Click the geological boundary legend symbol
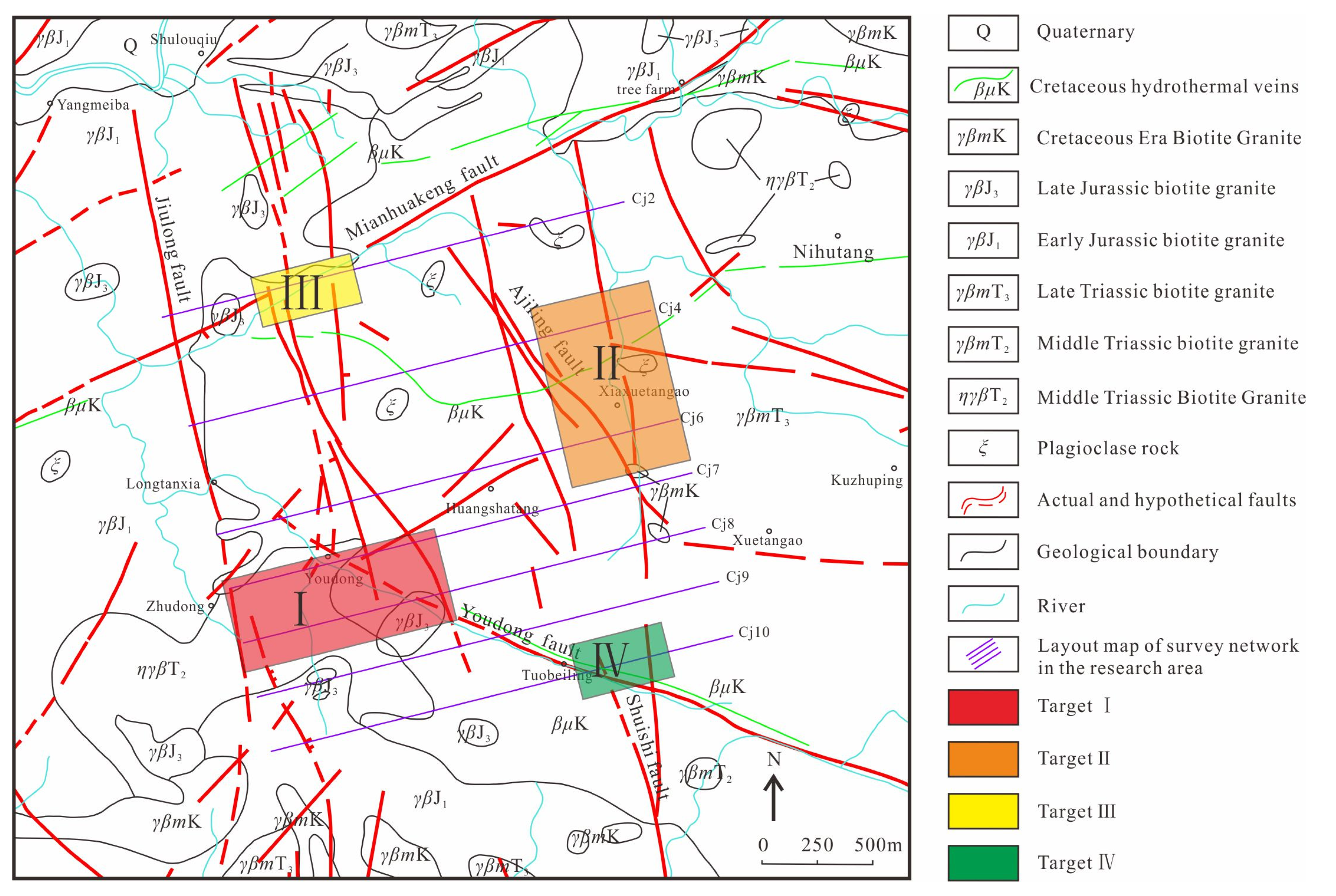 (x=983, y=552)
